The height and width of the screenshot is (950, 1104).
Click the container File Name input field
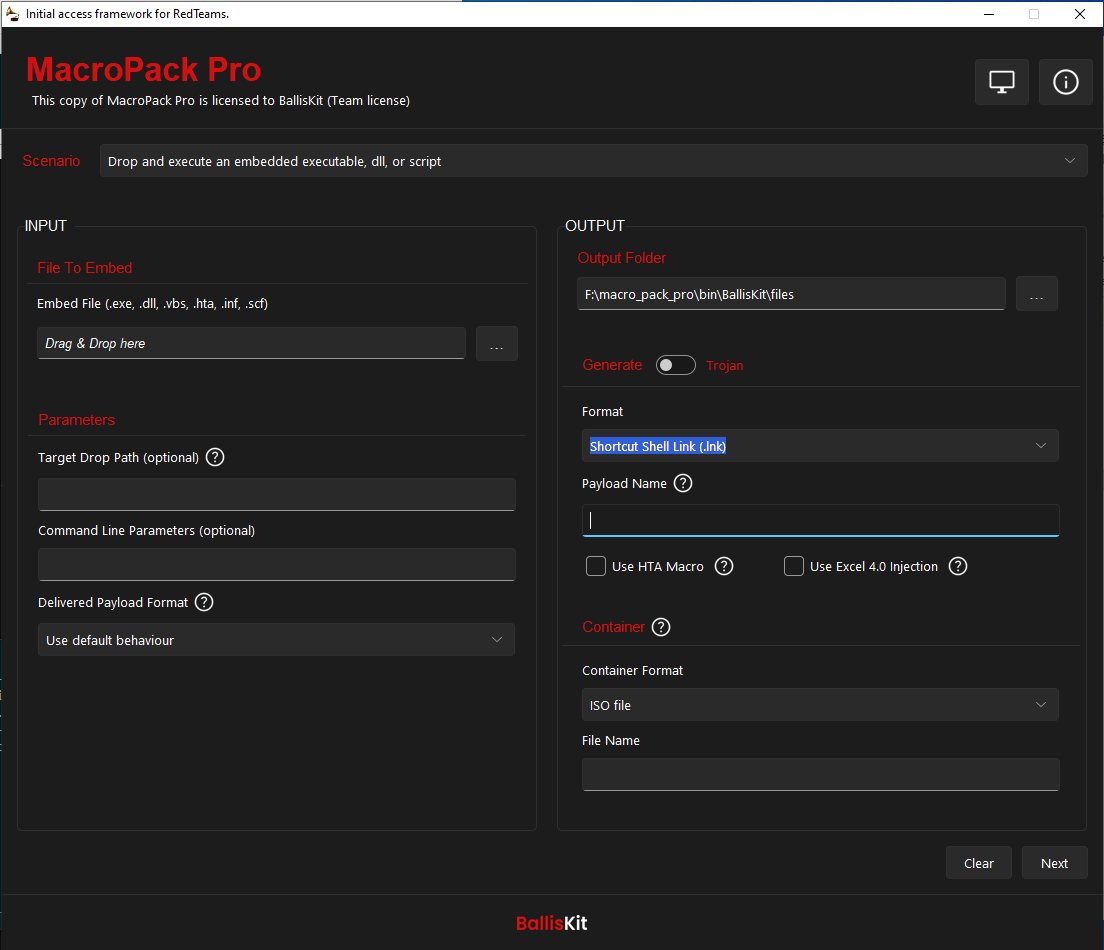coord(820,775)
